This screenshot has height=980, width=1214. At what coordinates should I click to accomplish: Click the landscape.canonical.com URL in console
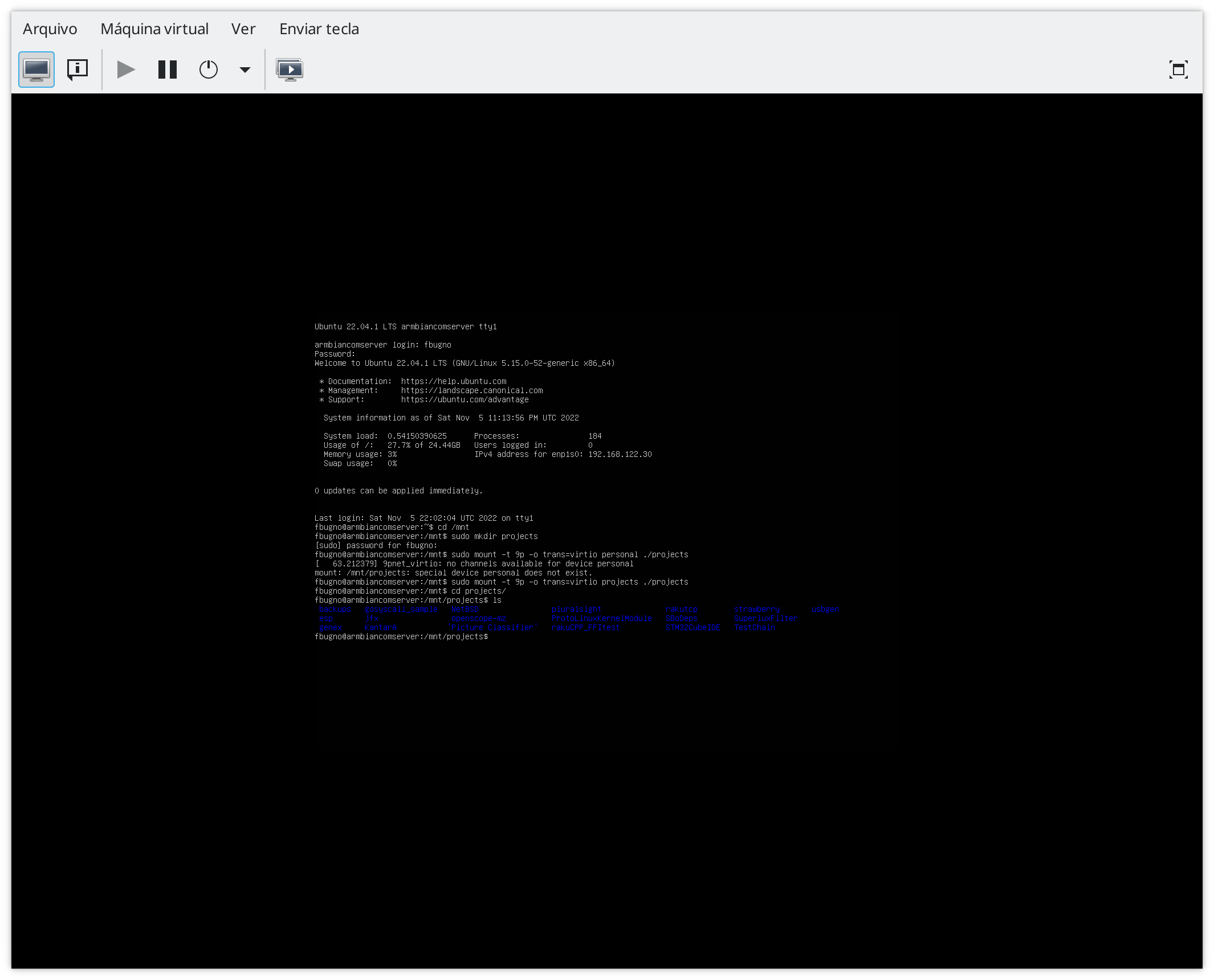(472, 390)
